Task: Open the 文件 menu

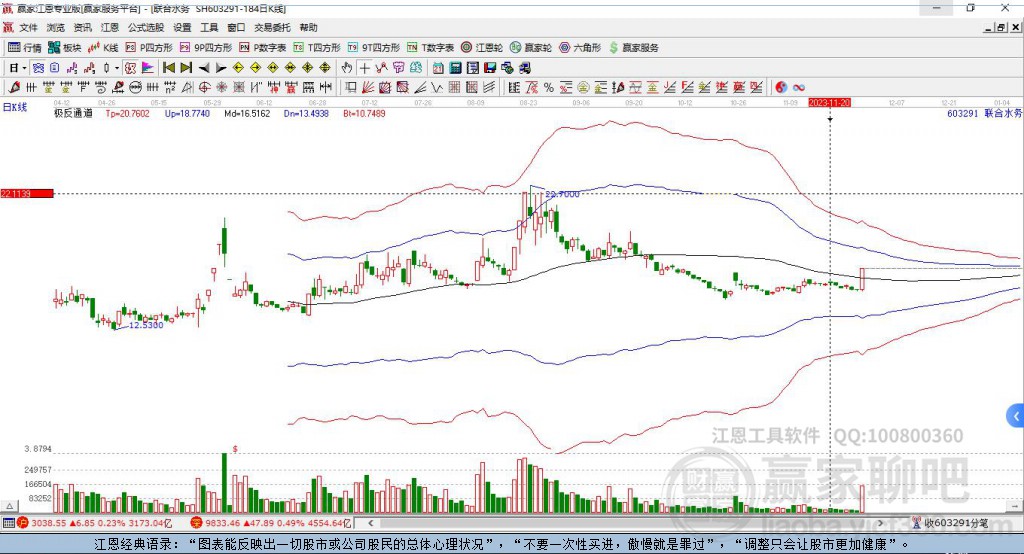Action: click(29, 27)
